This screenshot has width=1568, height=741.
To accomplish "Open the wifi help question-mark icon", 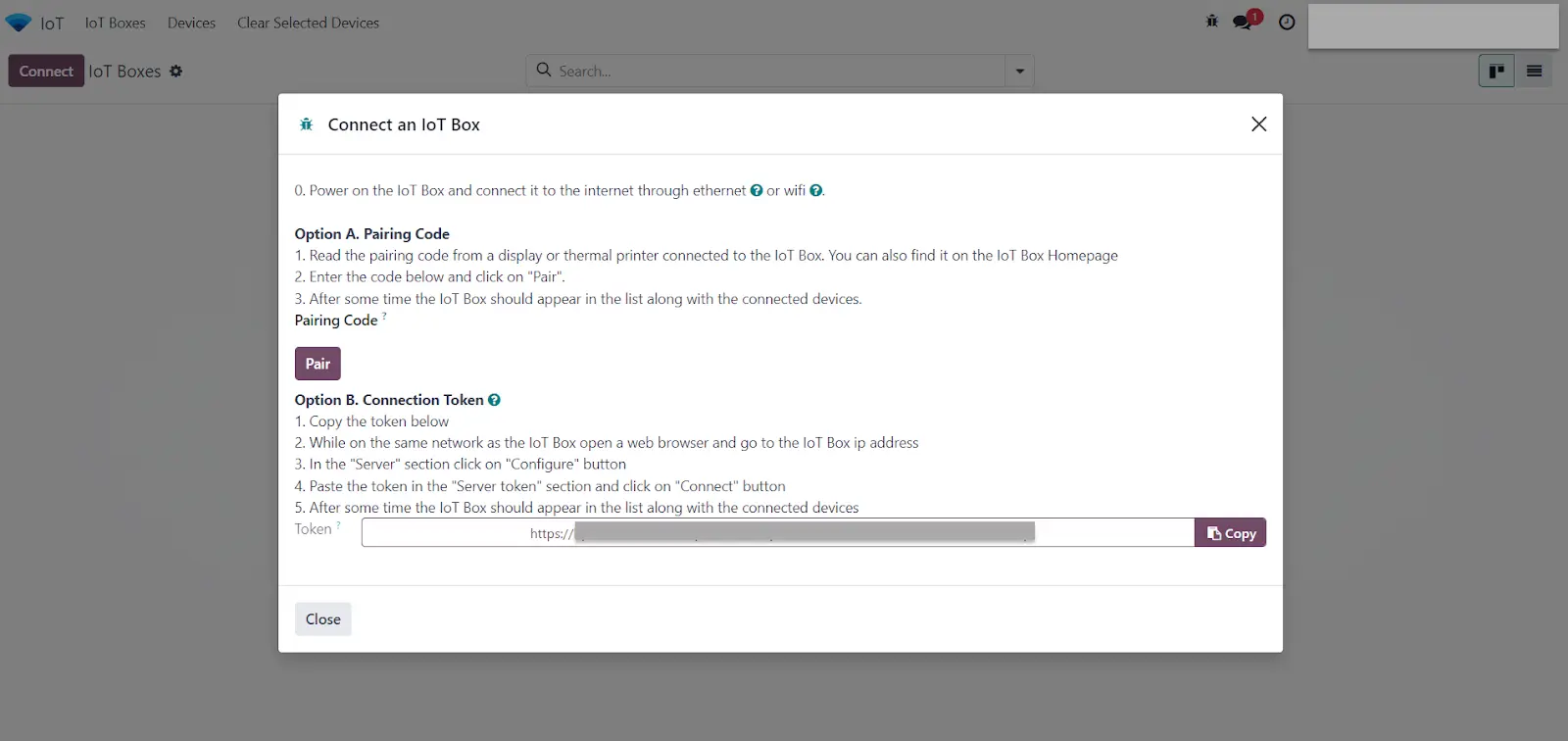I will pos(816,190).
